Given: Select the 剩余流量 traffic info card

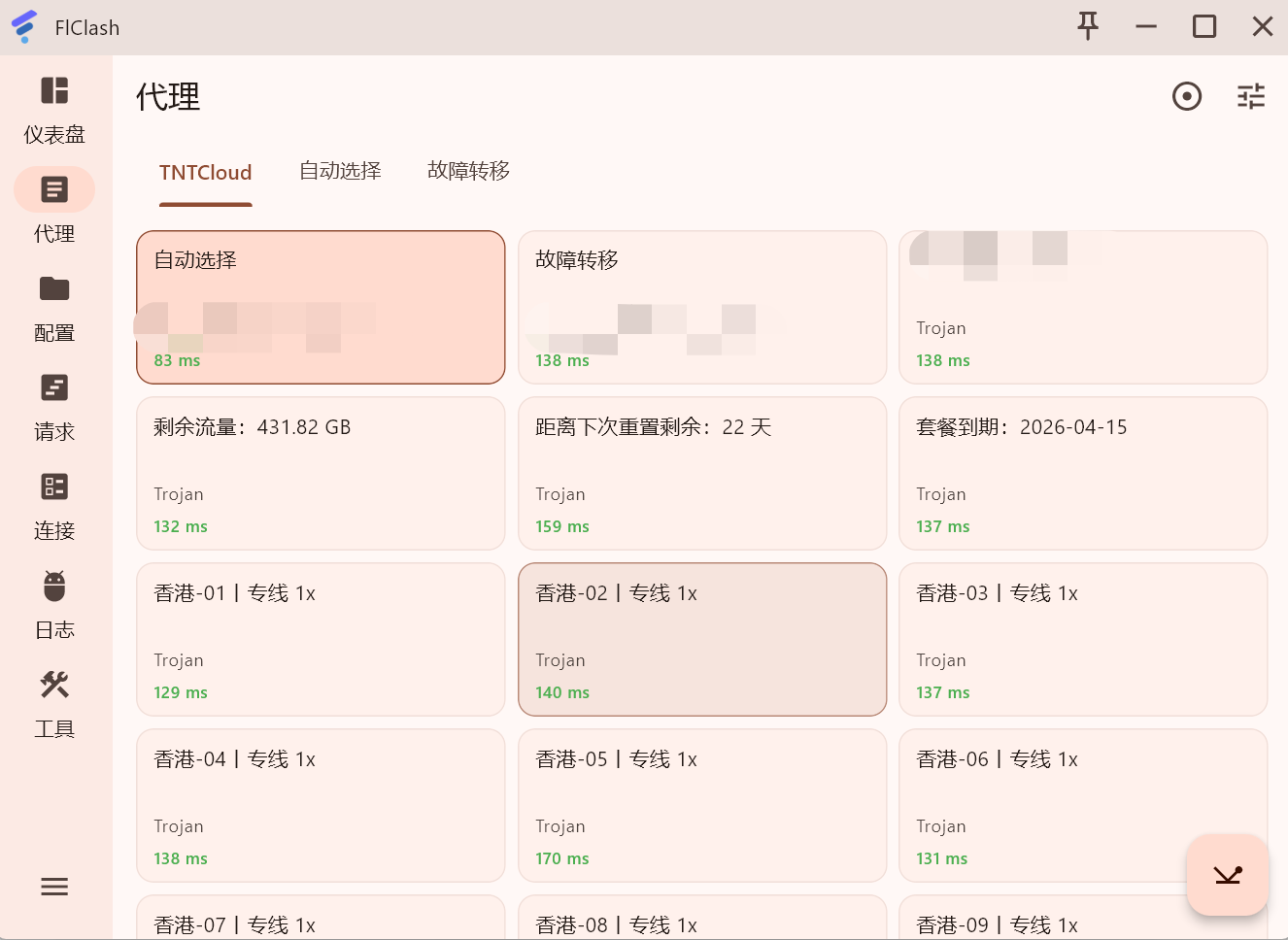Looking at the screenshot, I should [321, 473].
